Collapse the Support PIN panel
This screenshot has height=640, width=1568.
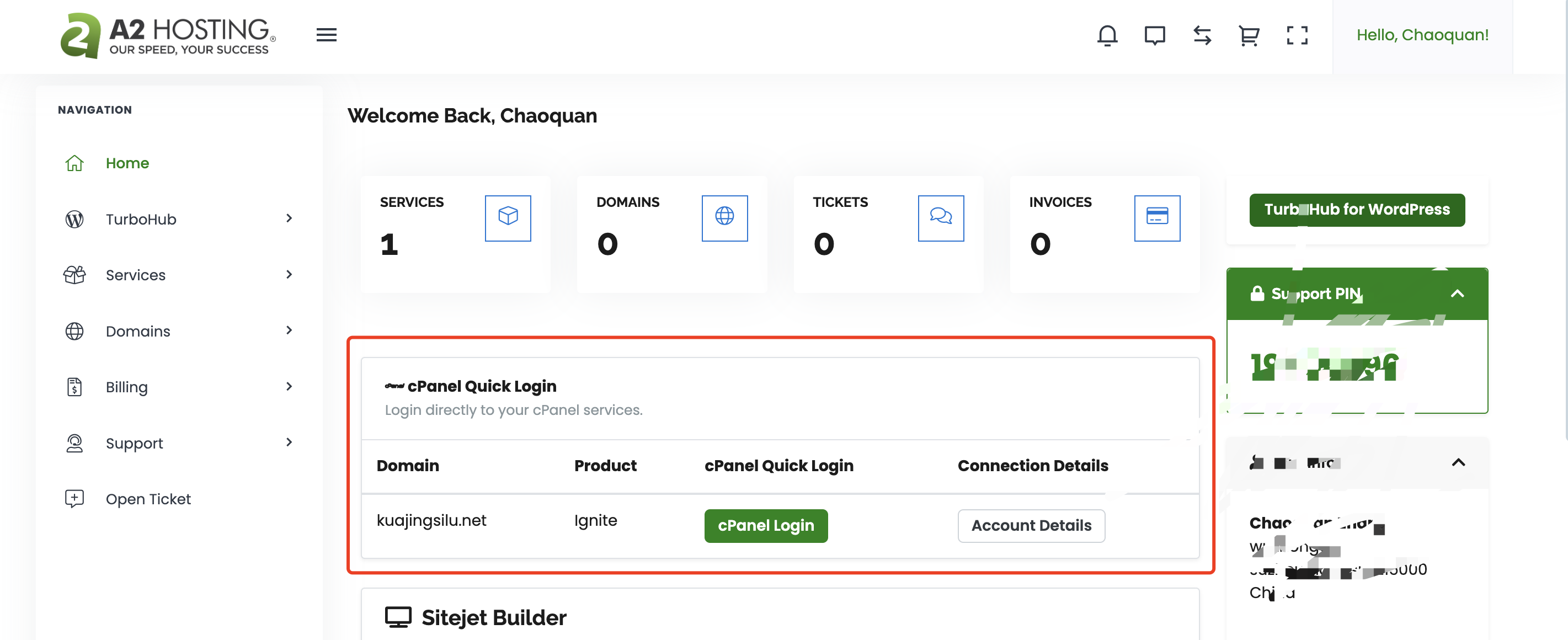click(1457, 294)
